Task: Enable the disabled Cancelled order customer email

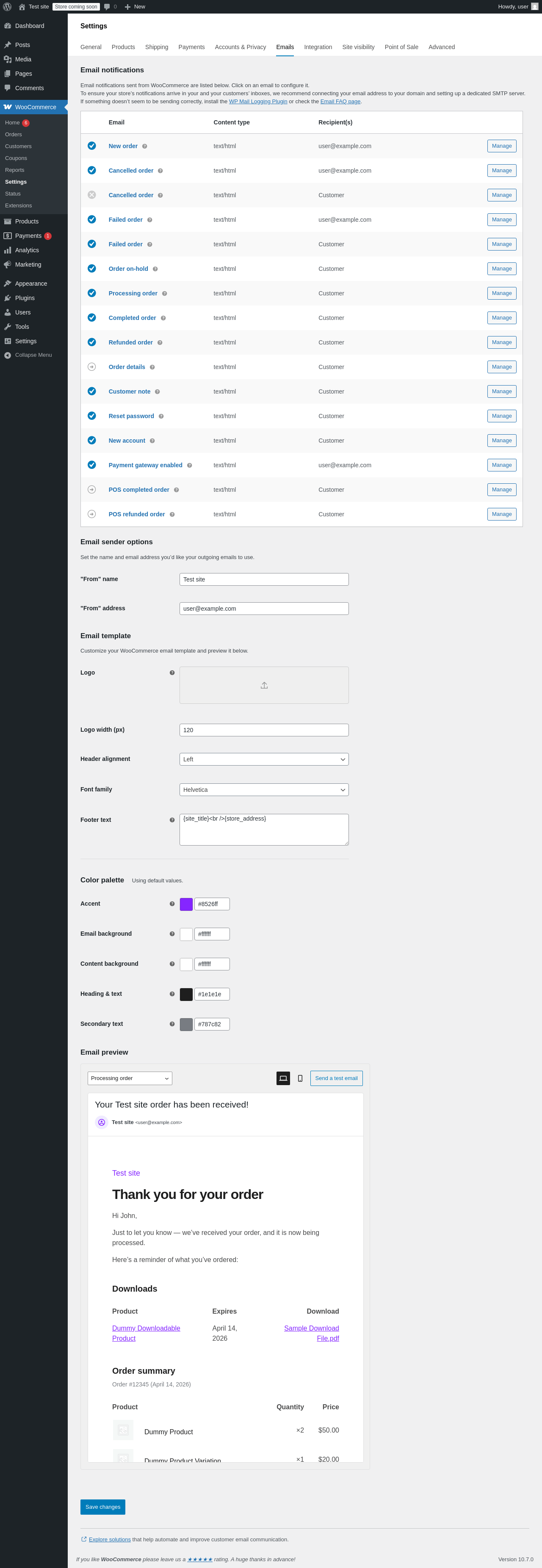Action: [x=92, y=195]
